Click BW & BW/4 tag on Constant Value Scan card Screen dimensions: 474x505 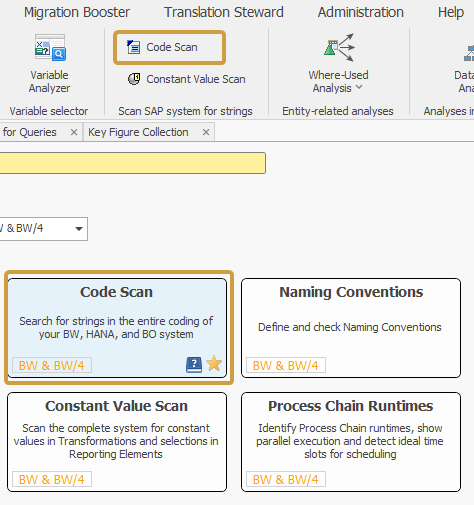[52, 479]
